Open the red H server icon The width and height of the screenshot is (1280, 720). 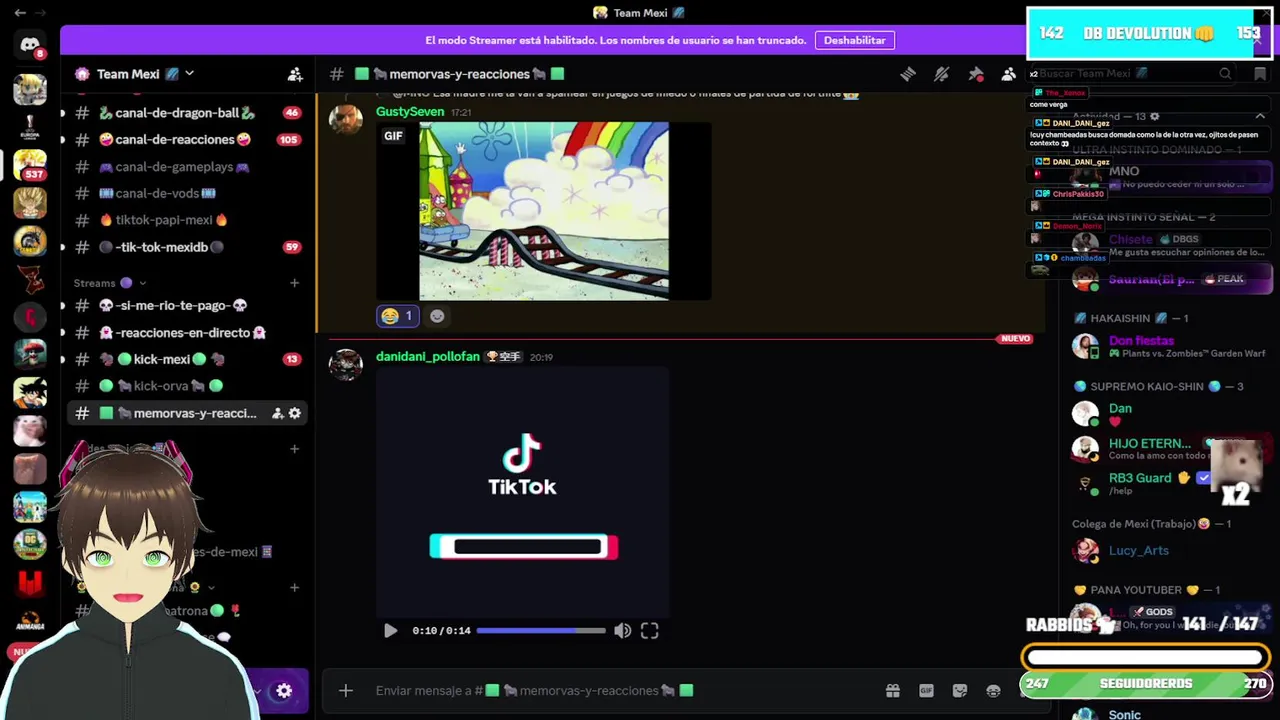30,583
